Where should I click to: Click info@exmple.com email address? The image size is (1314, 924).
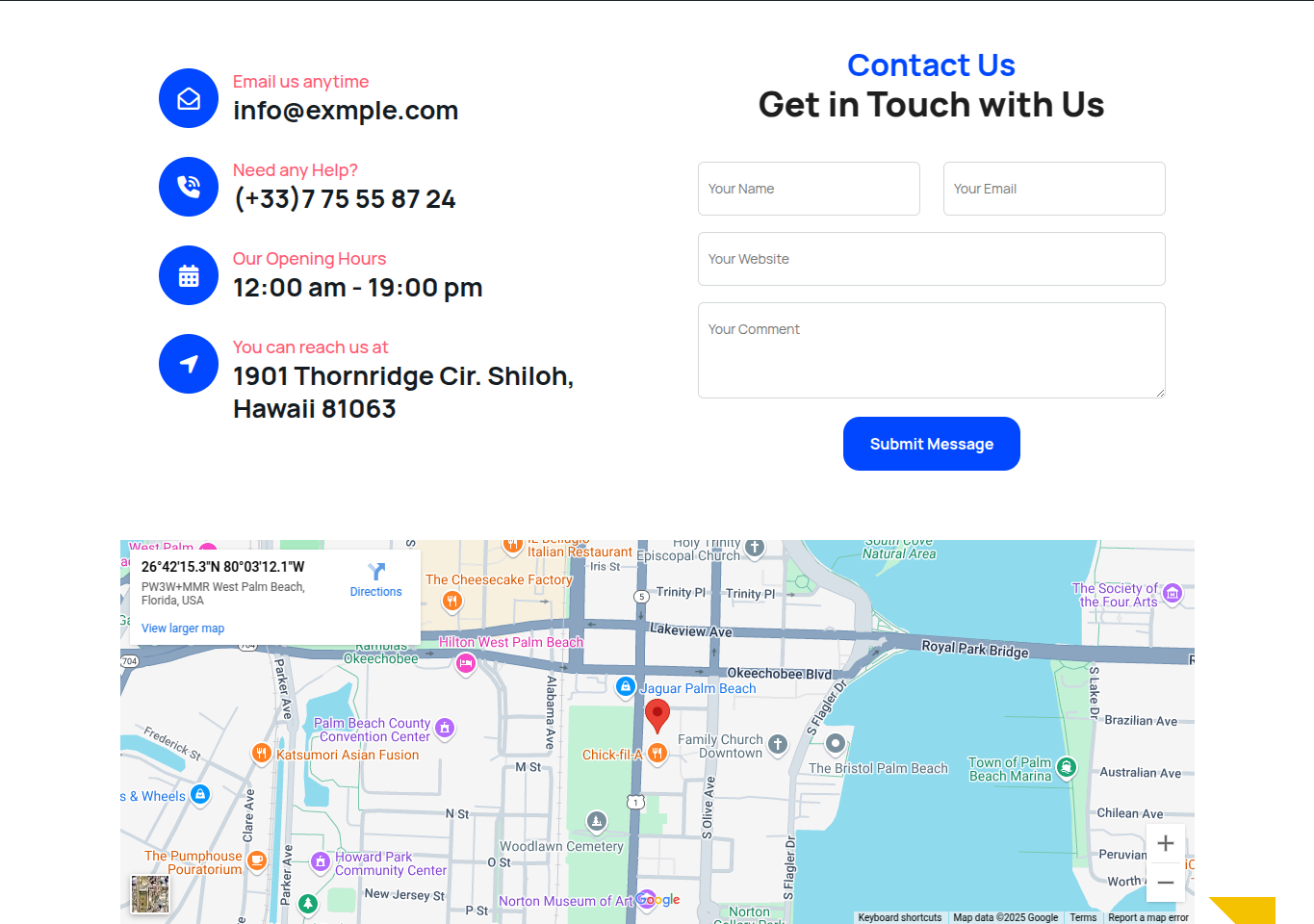(346, 111)
